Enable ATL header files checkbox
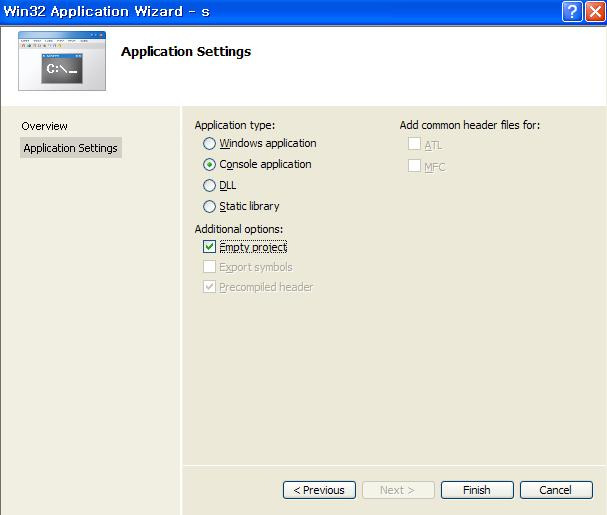The width and height of the screenshot is (607, 515). [414, 144]
